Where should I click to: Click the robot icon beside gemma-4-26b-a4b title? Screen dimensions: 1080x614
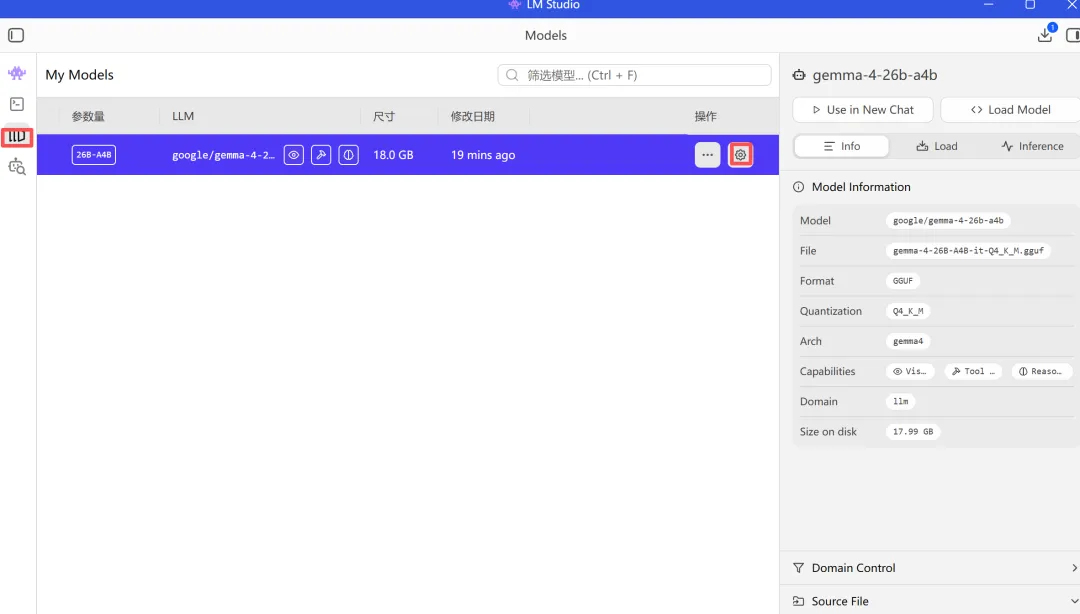[799, 75]
